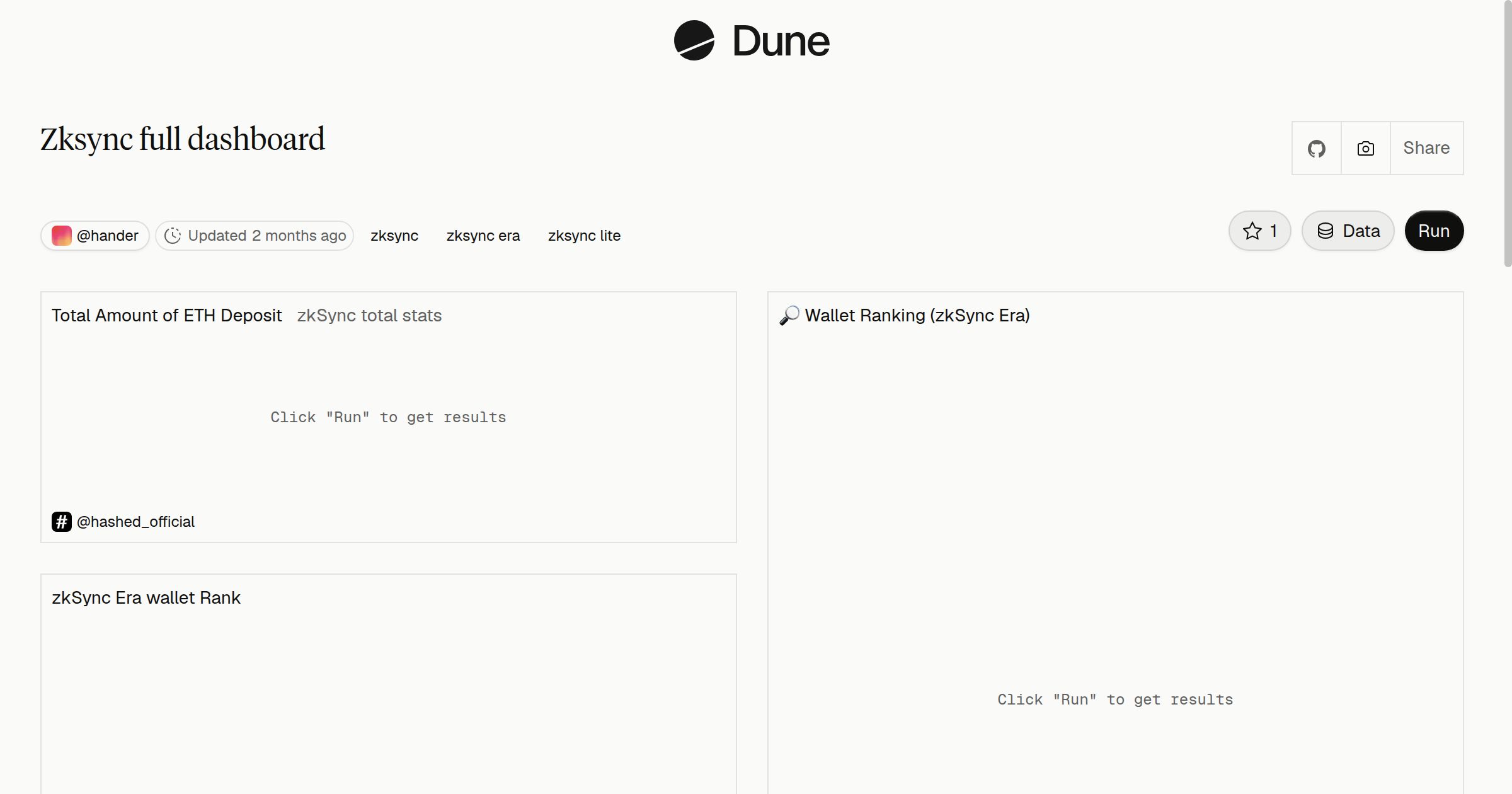Click the hashed_official hash avatar icon
This screenshot has width=1512, height=794.
61,522
